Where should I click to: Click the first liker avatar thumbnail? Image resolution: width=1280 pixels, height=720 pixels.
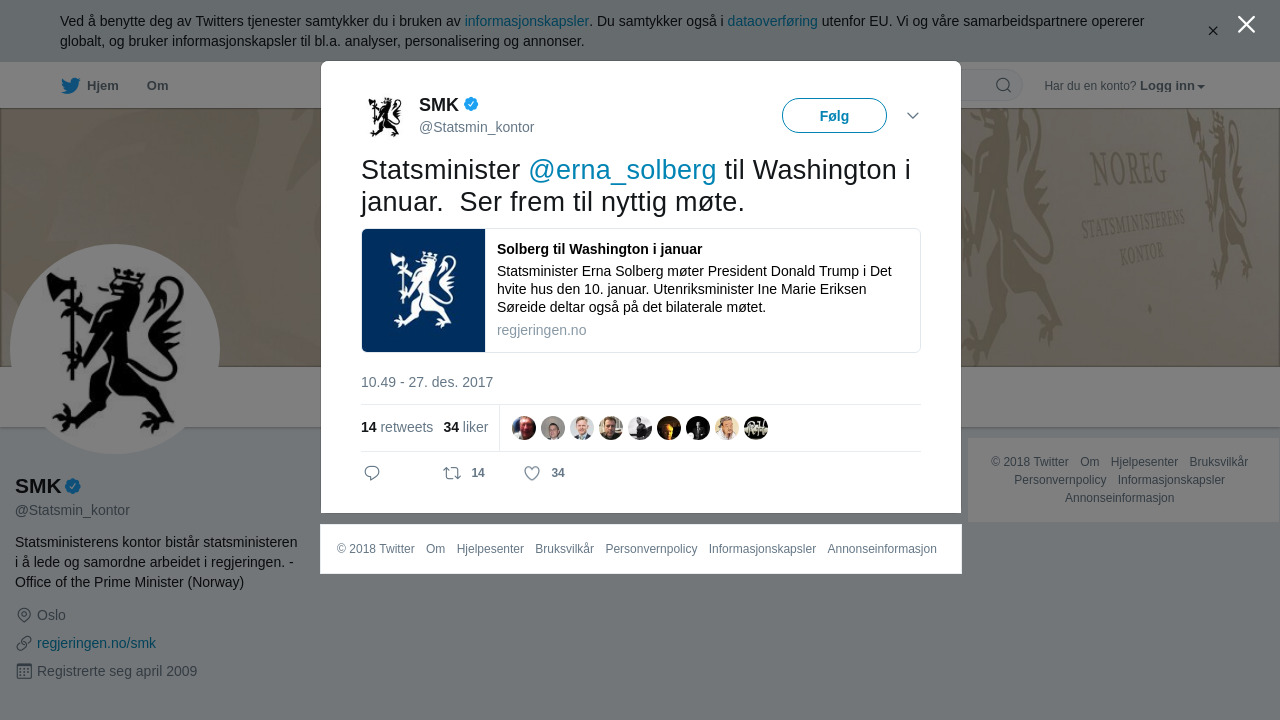point(524,428)
